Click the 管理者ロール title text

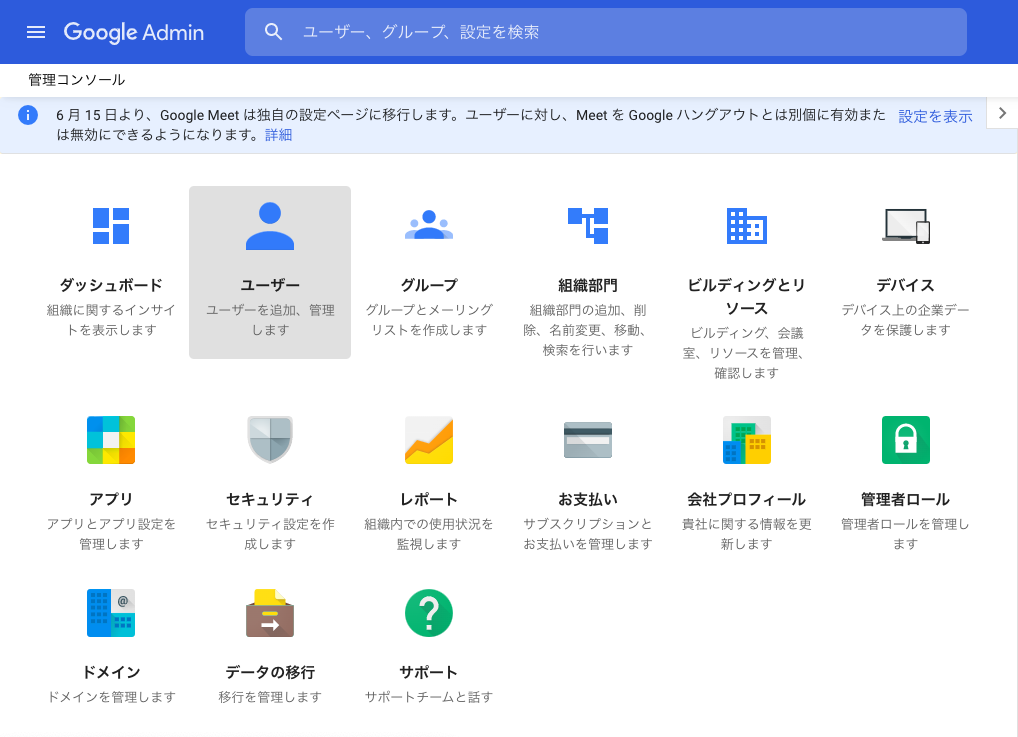point(906,499)
